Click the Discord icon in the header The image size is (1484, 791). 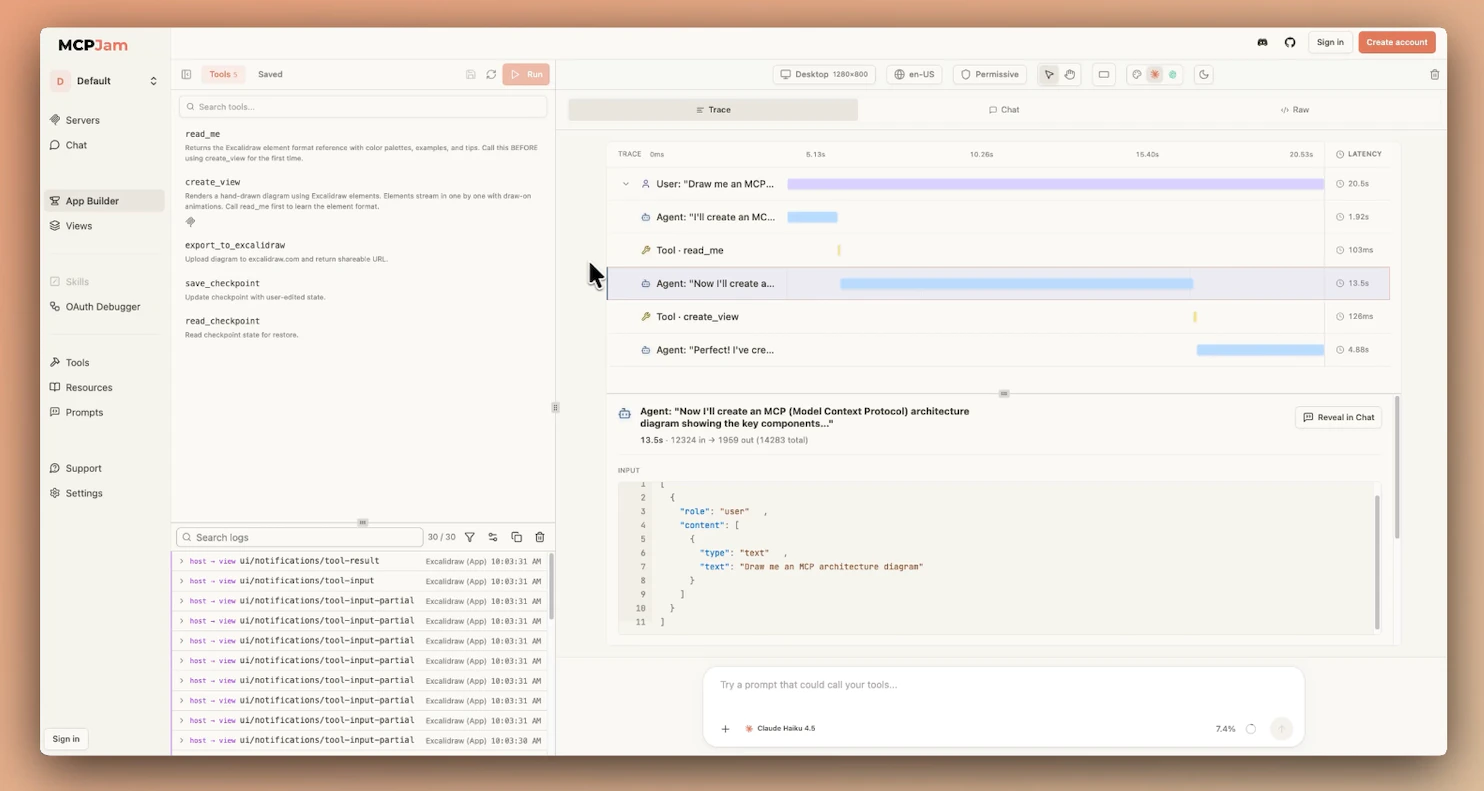(1262, 42)
